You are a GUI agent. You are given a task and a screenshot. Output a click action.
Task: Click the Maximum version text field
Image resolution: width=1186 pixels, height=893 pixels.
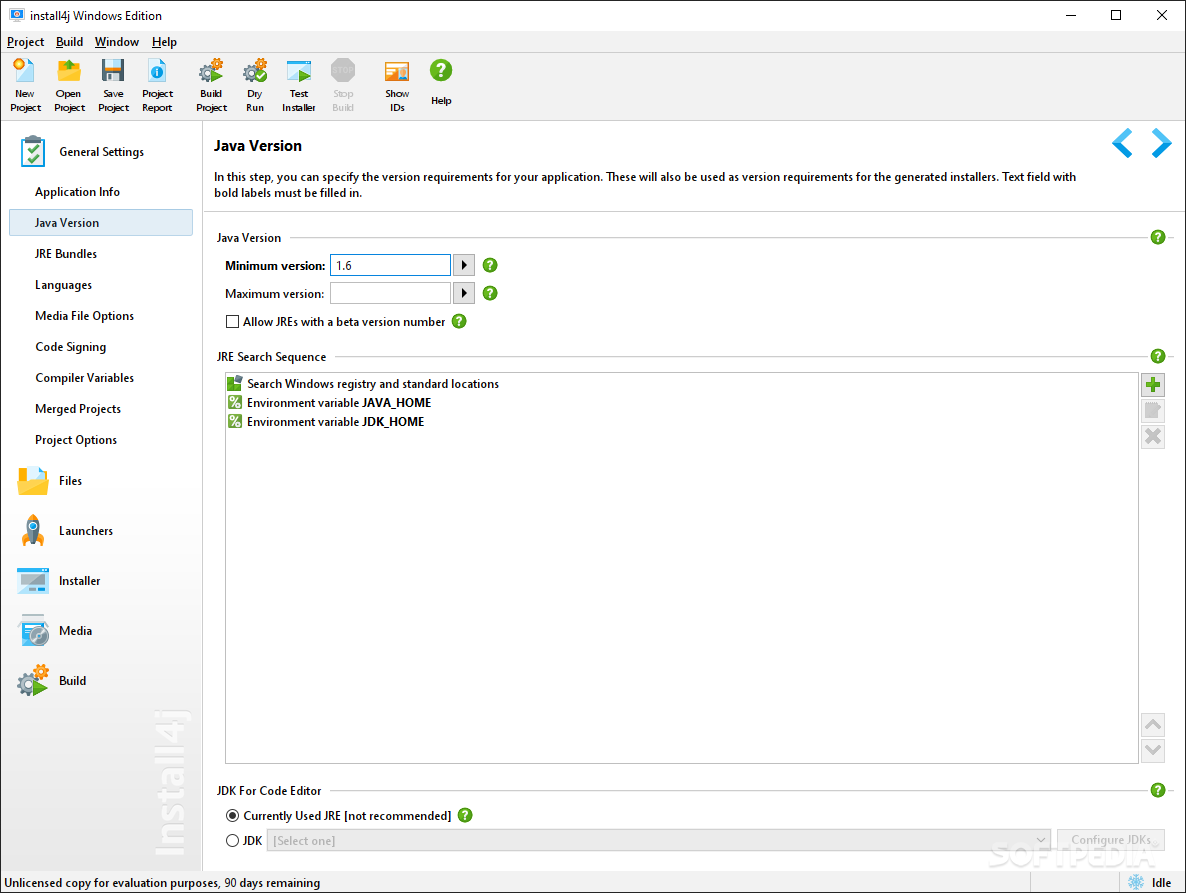pos(390,293)
